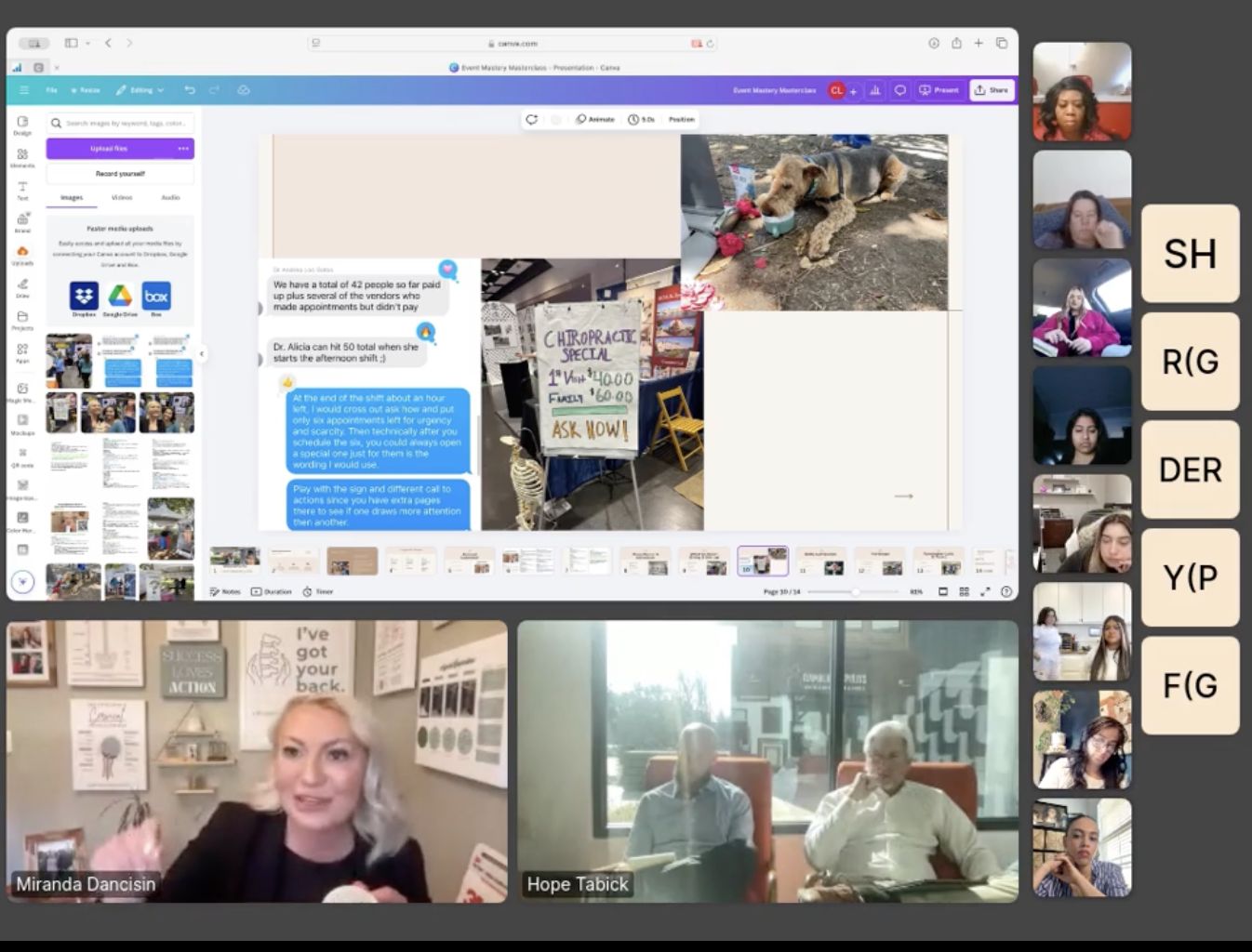Open the Position panel
The image size is (1252, 952).
[x=682, y=119]
